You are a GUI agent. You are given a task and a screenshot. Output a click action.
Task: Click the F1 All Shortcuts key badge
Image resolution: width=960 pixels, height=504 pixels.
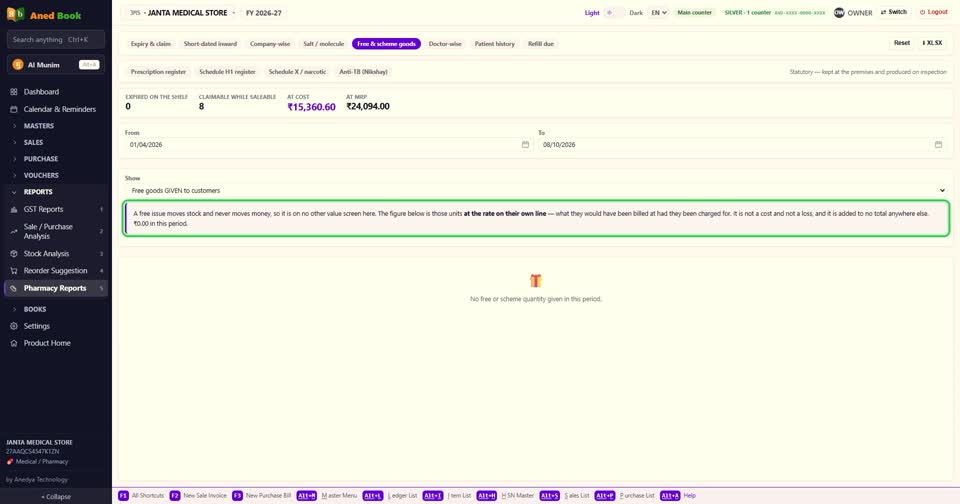tap(123, 495)
